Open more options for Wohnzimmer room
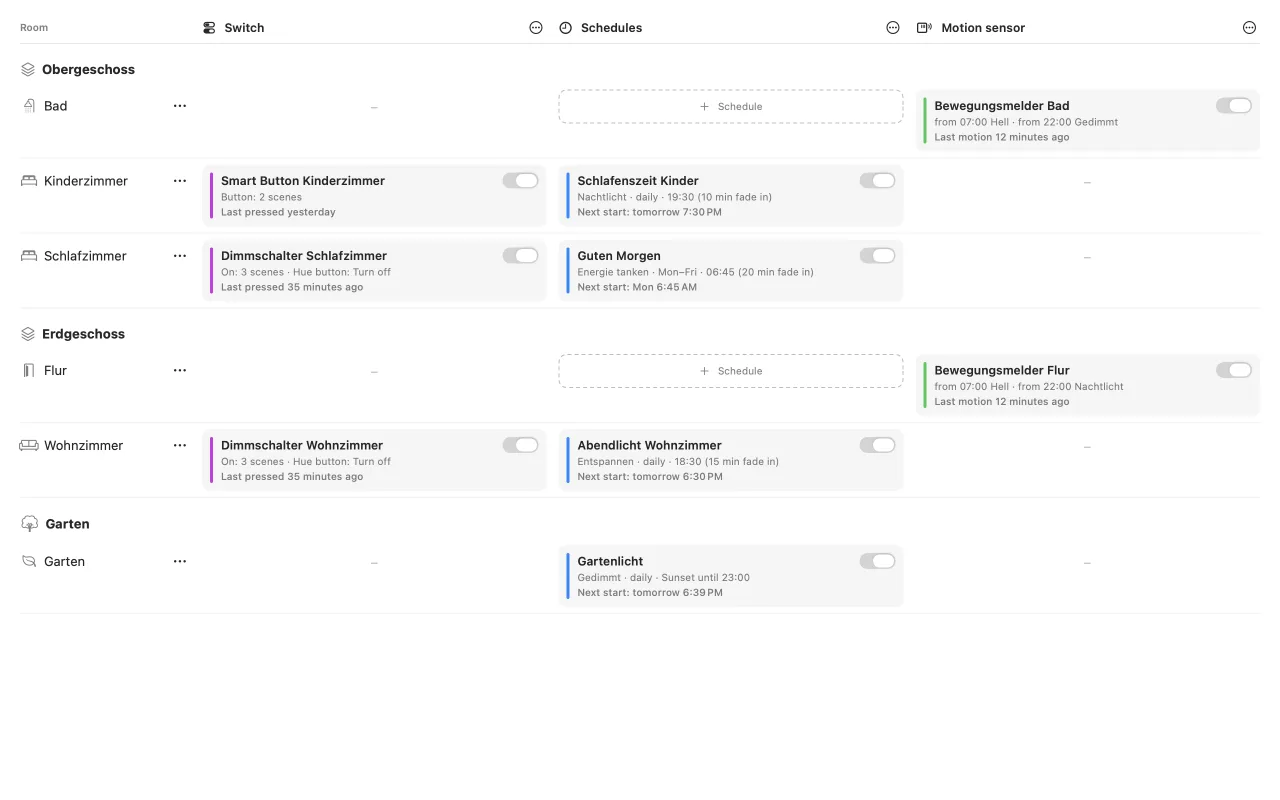 click(x=180, y=445)
